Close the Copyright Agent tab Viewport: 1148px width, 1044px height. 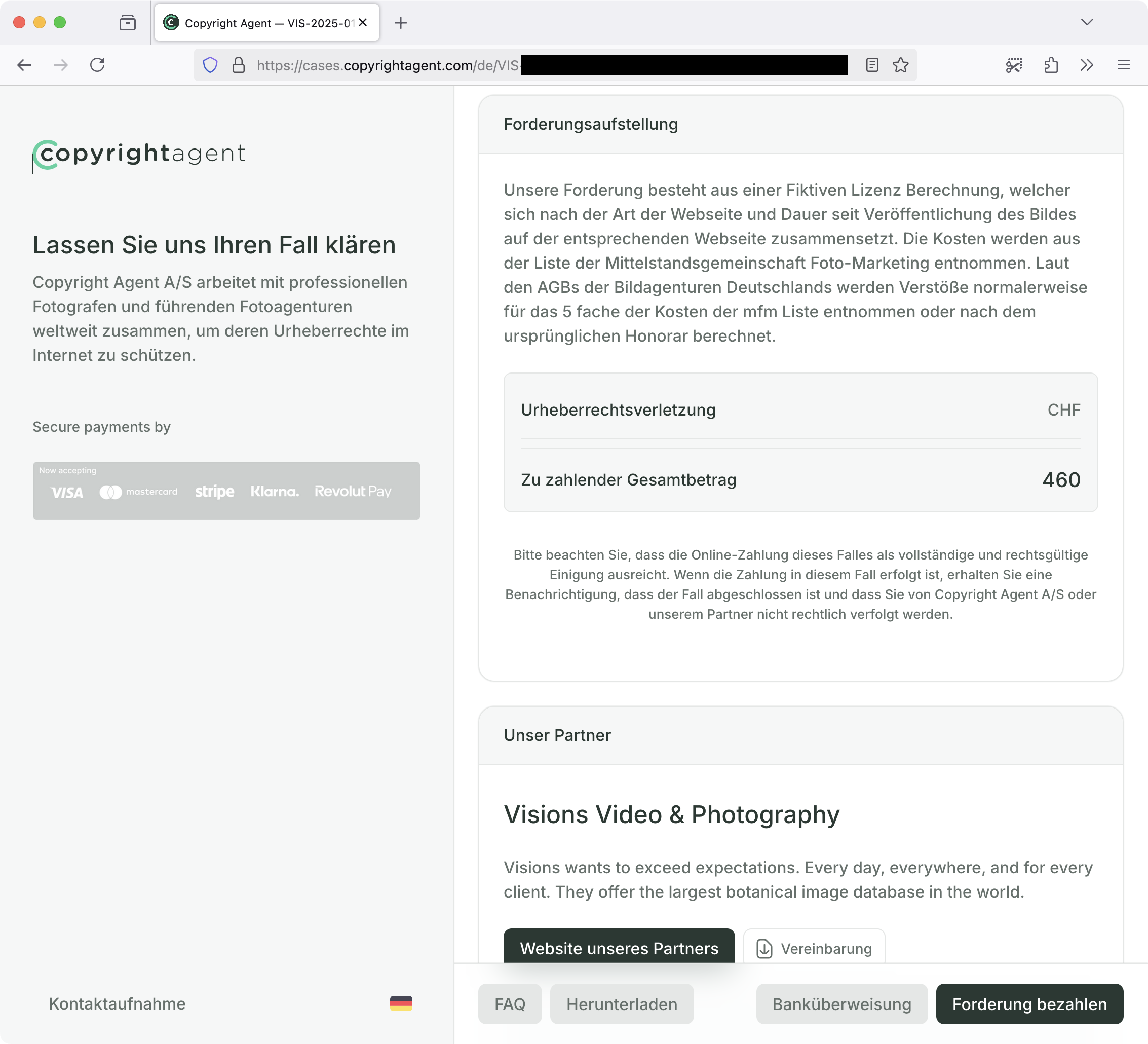tap(363, 23)
